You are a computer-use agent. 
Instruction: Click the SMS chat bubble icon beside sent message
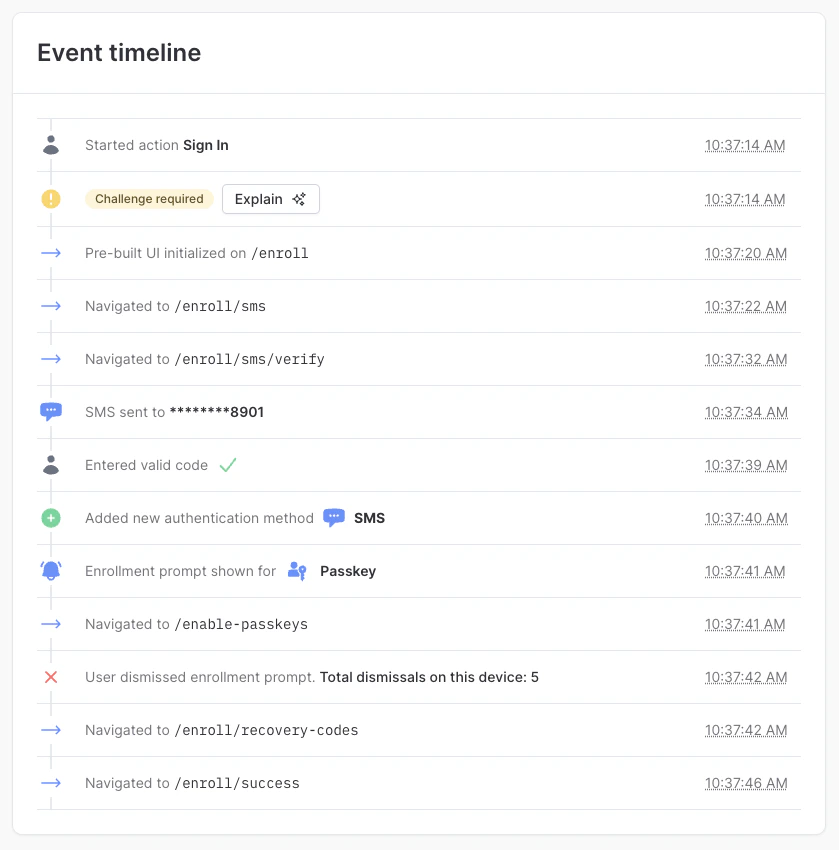51,412
